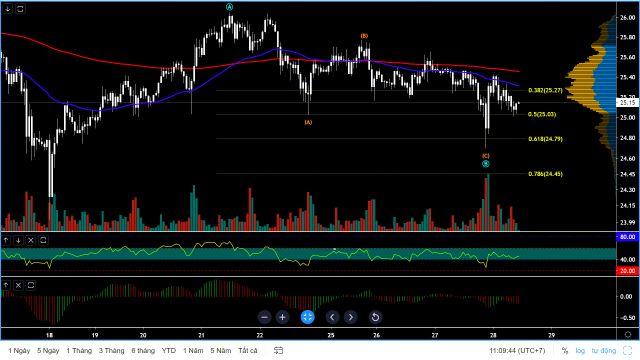This screenshot has width=640, height=360.
Task: Open timezone menu at 11:09:44 (UTC+7)
Action: [517, 350]
